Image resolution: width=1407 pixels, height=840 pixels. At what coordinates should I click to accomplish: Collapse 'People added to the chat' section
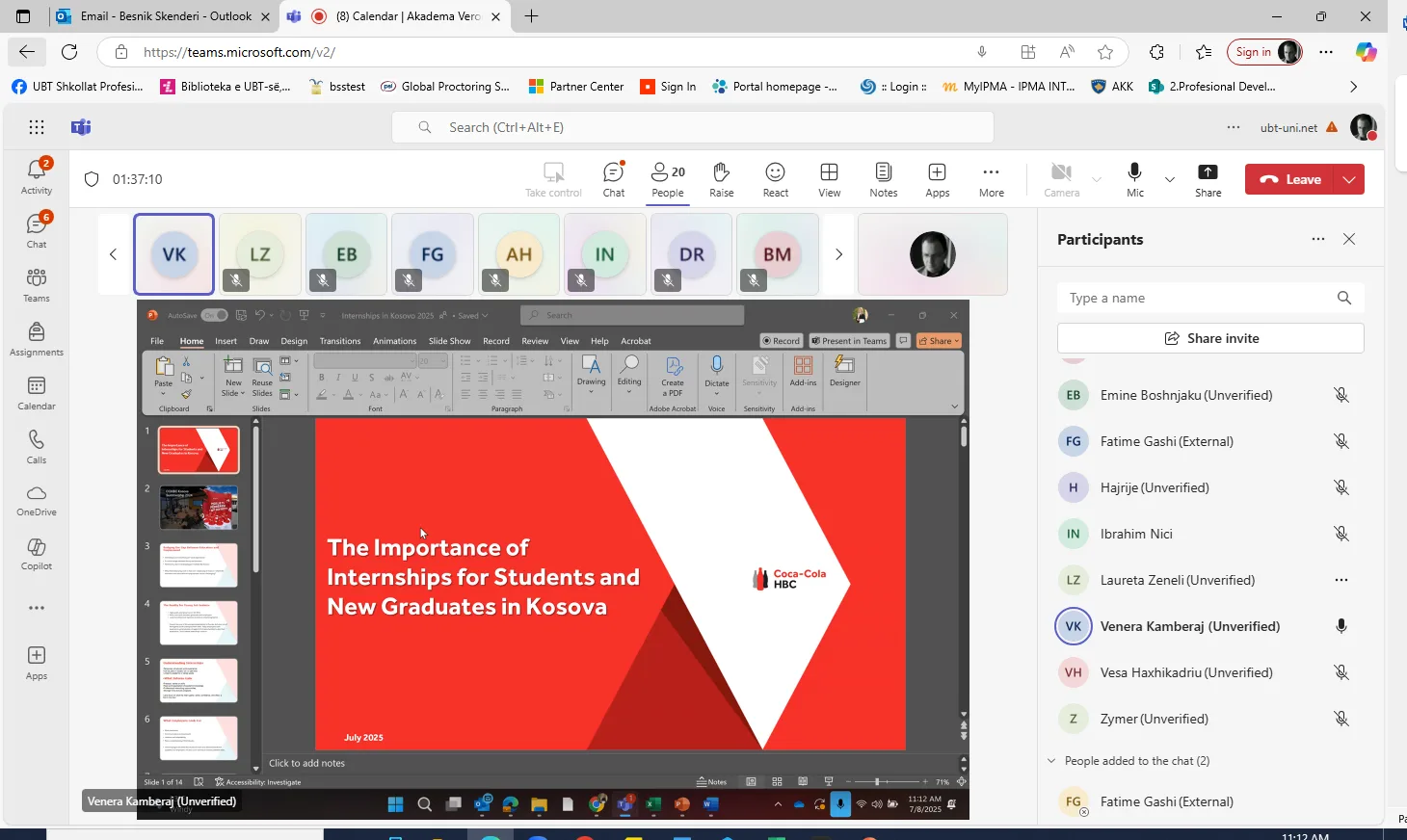pos(1051,761)
